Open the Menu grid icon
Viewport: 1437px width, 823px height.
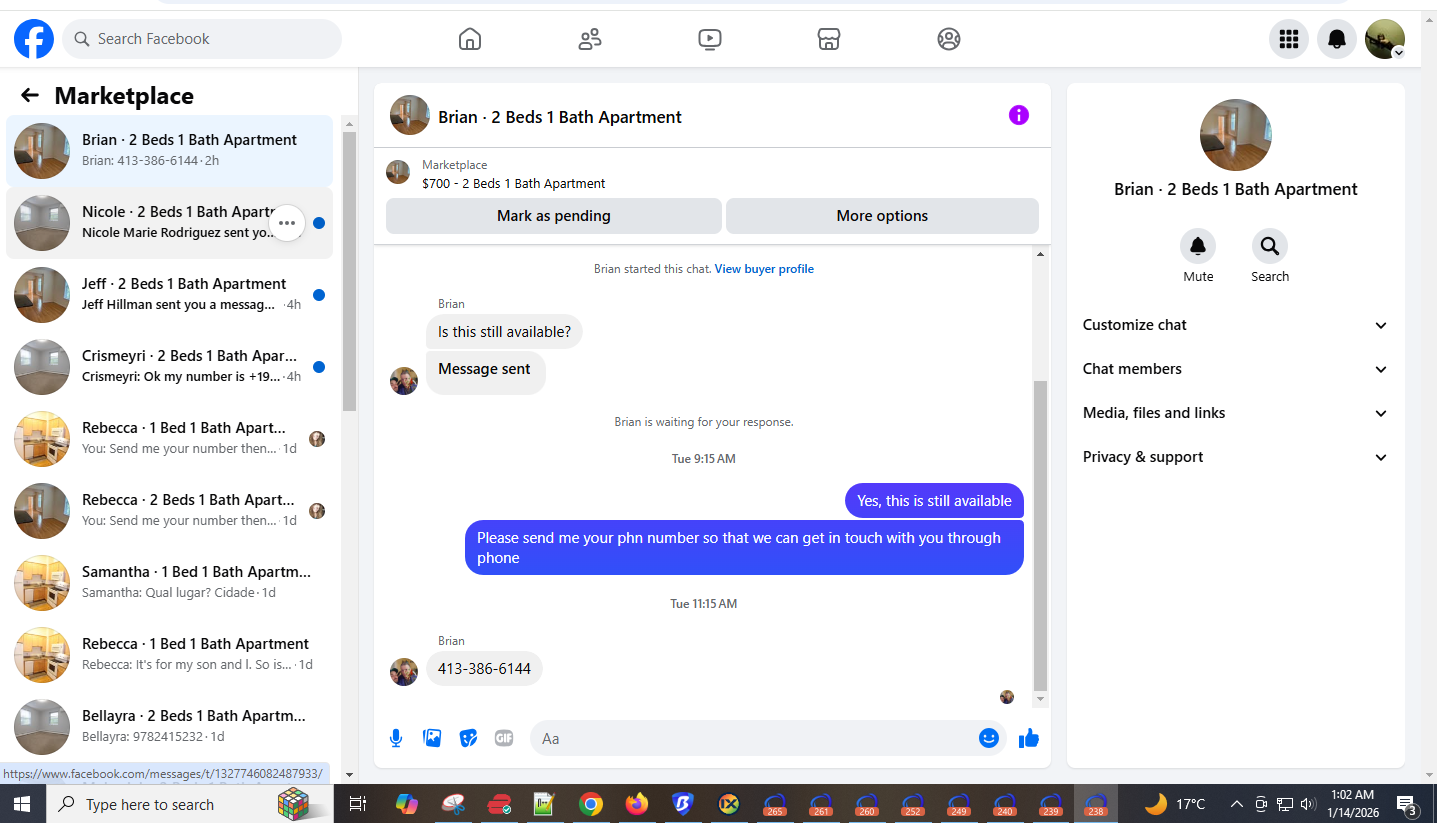pos(1289,39)
